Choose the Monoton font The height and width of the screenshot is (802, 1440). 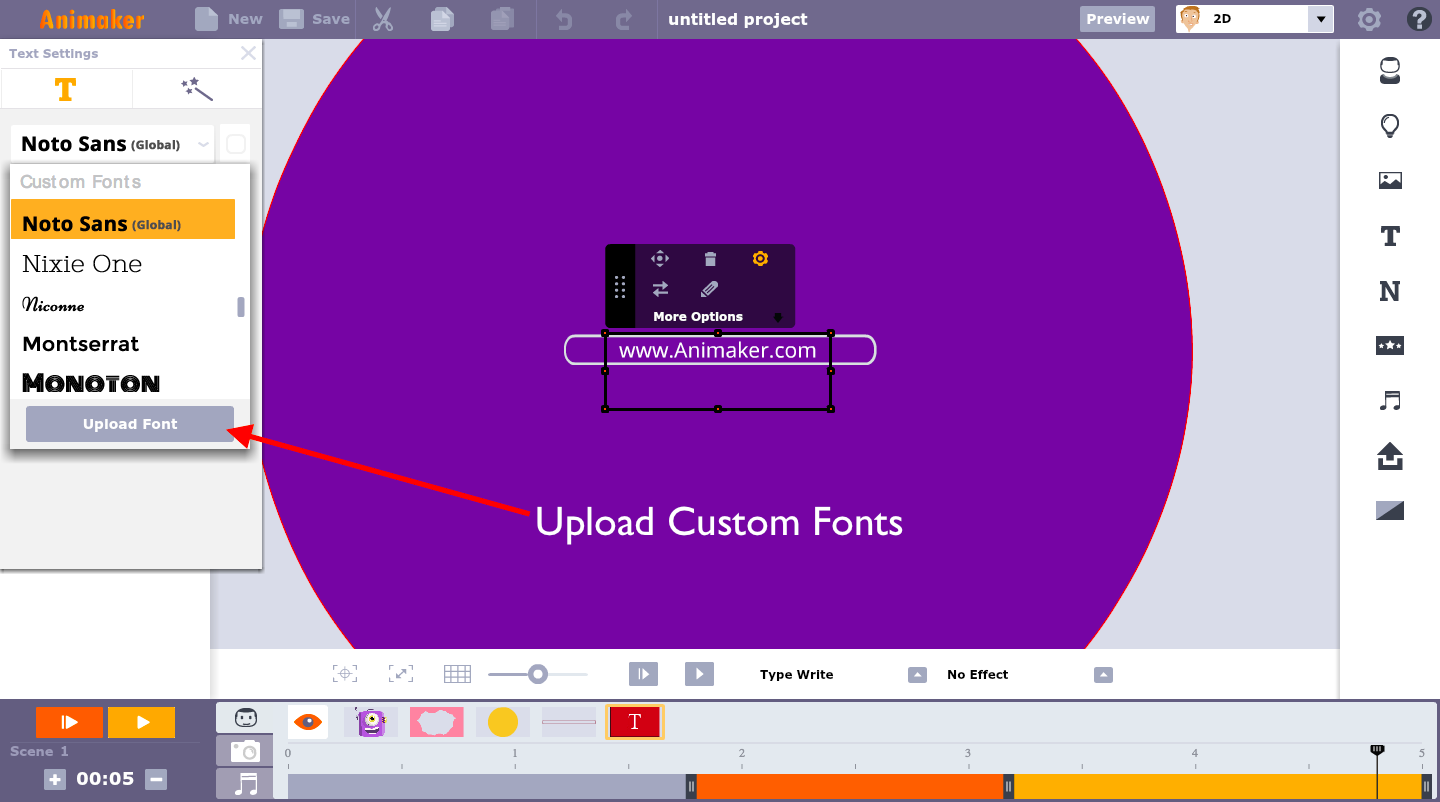pyautogui.click(x=91, y=382)
